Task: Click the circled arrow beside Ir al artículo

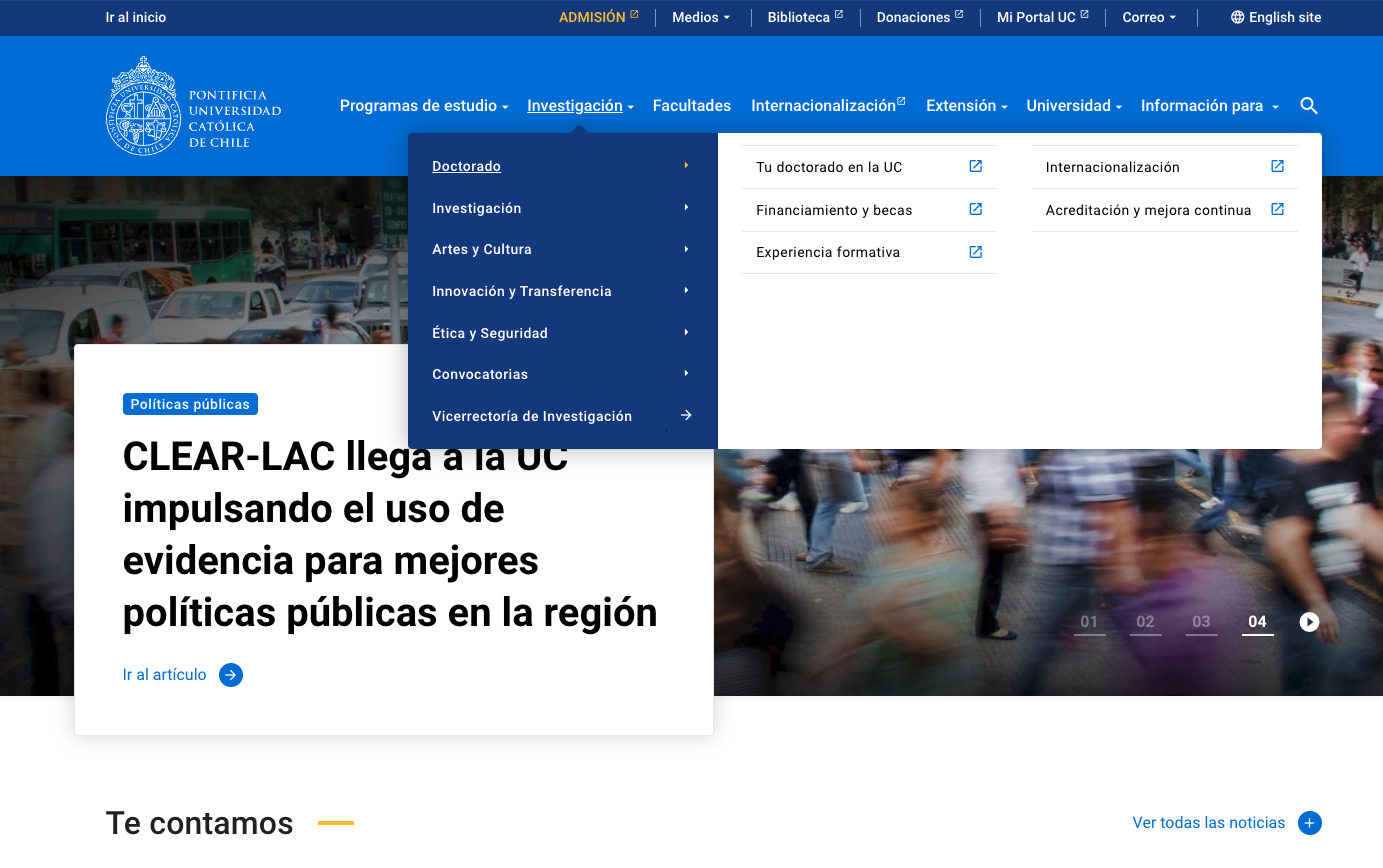Action: pos(231,675)
